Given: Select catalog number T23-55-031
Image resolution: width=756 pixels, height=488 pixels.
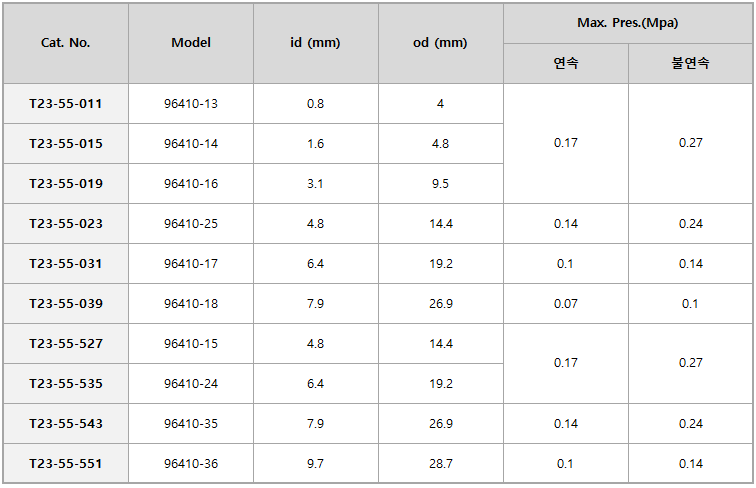Looking at the screenshot, I should (66, 264).
